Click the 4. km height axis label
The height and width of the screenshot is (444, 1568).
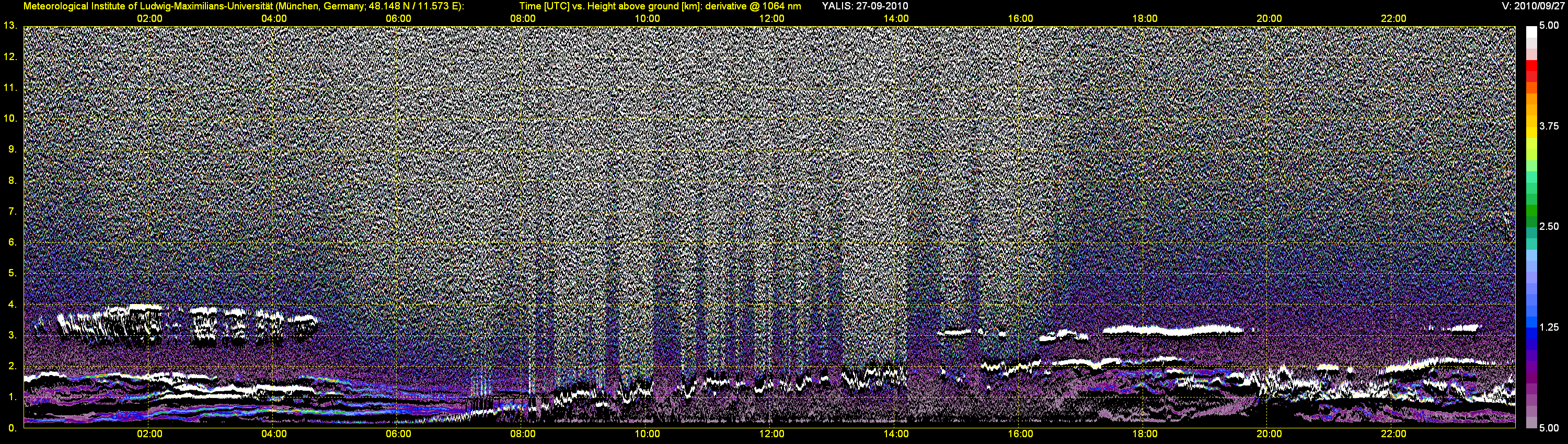[13, 304]
